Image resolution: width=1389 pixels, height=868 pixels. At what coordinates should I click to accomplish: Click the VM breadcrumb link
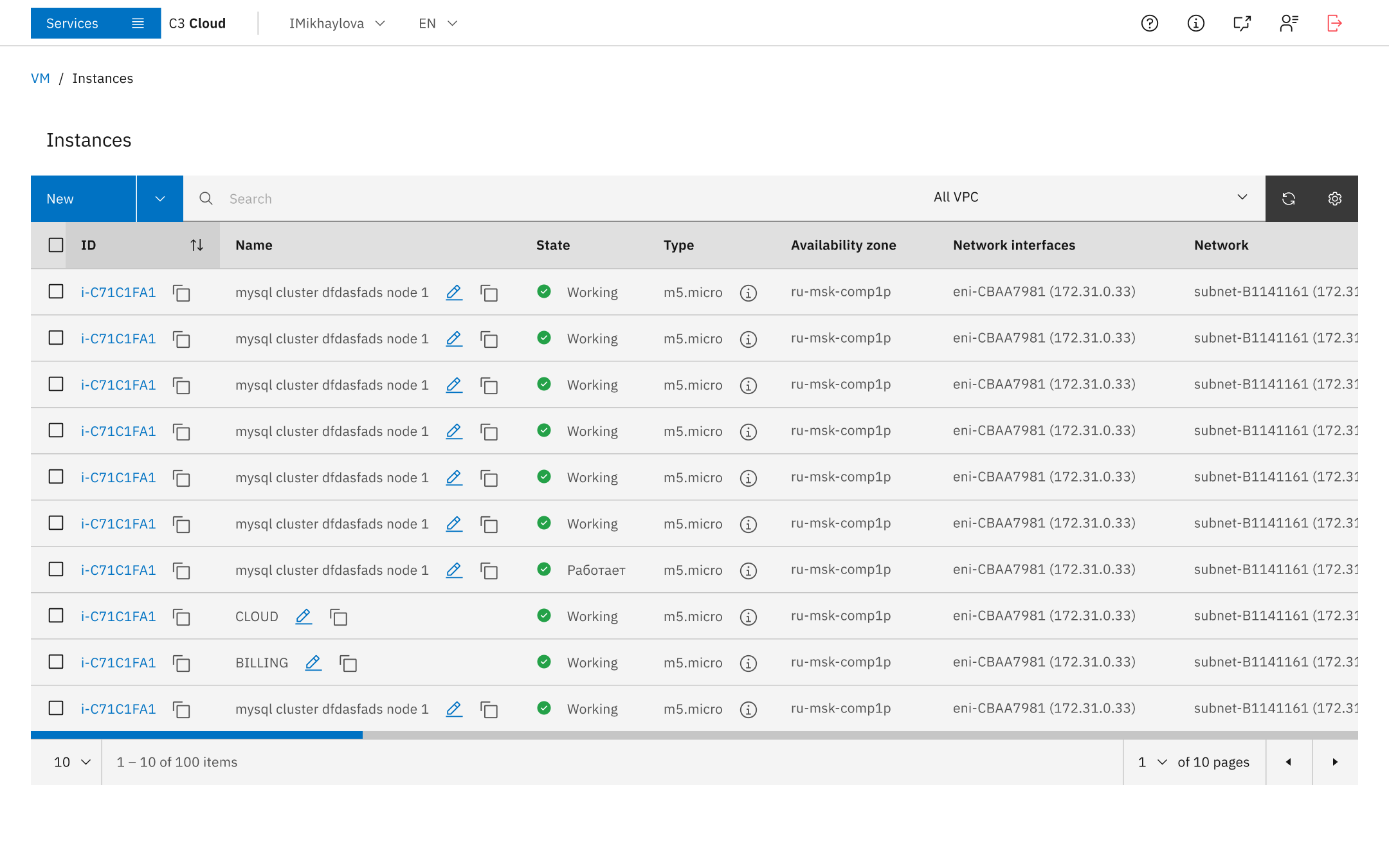tap(40, 78)
